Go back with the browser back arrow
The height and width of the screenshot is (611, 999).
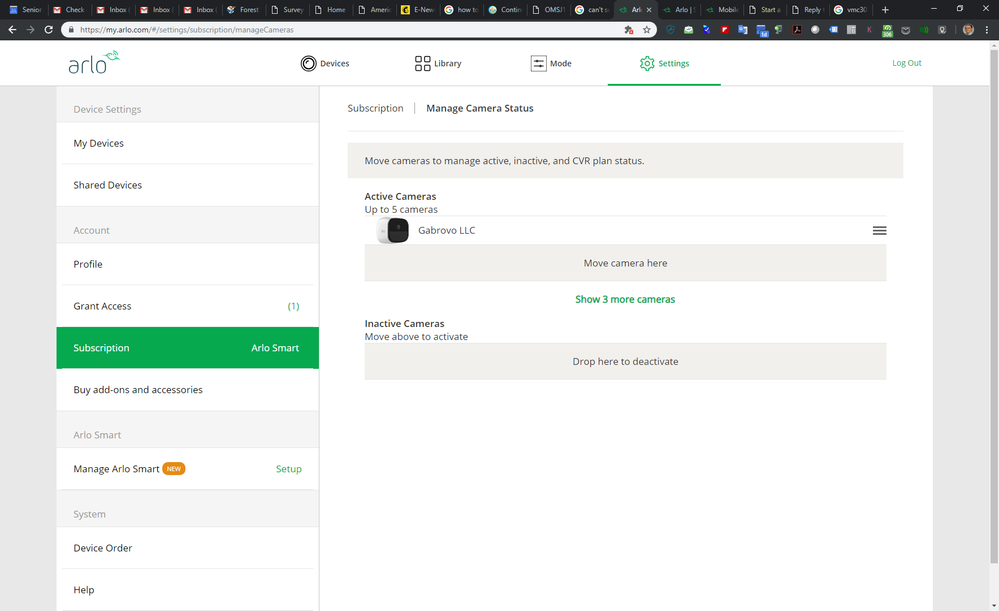click(12, 29)
